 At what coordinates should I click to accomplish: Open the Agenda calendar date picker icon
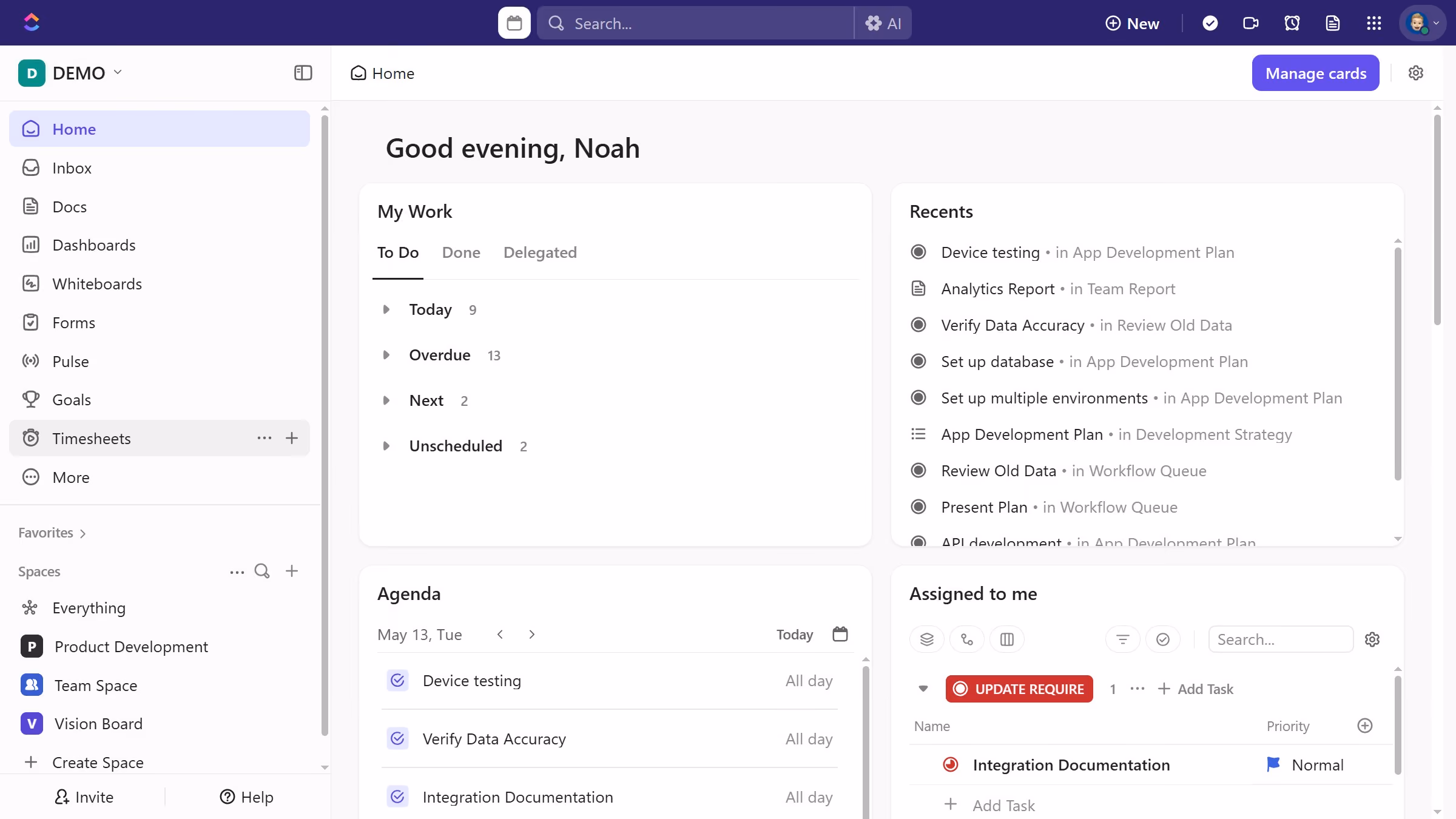pos(840,634)
